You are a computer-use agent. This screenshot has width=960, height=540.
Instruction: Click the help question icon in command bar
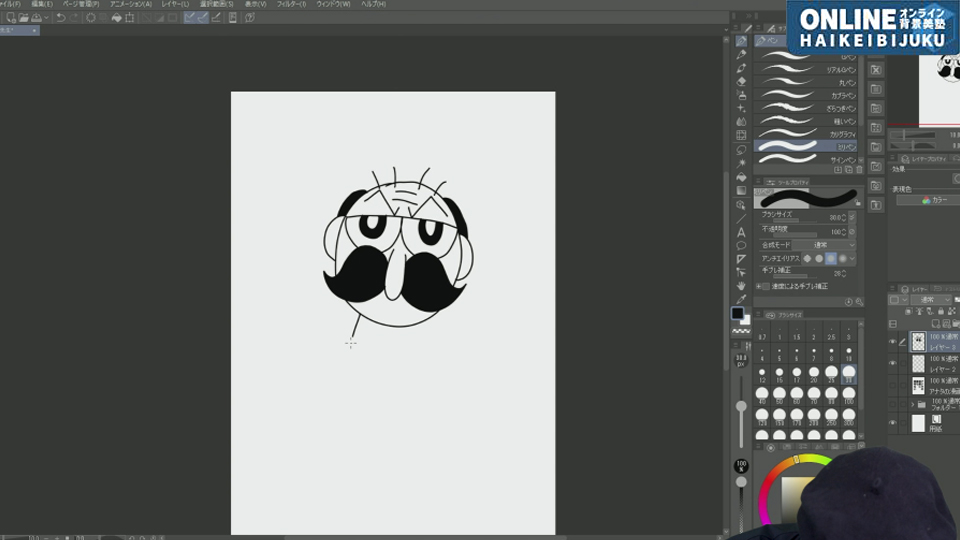point(250,18)
